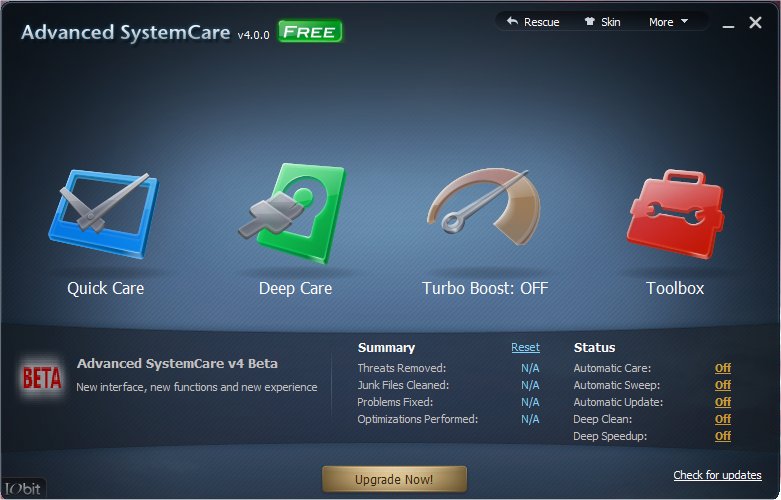
Task: Toggle Automatic Sweep Off link
Action: (x=723, y=385)
